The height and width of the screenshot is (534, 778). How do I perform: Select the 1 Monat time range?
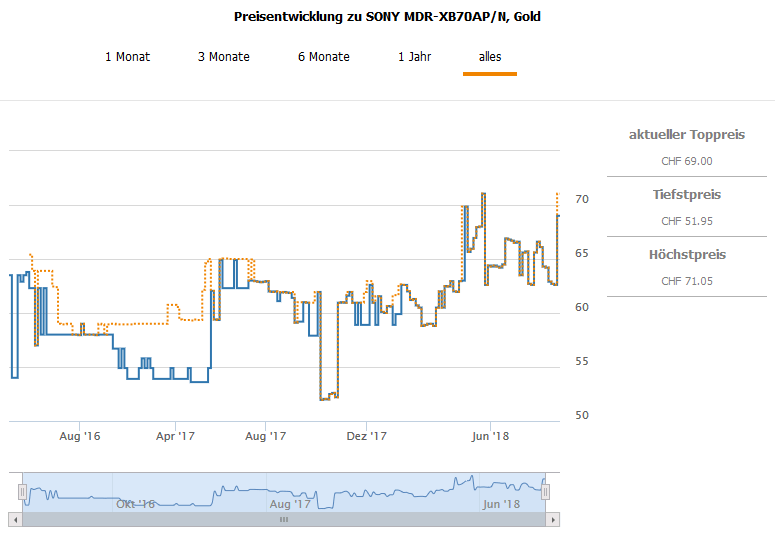coord(127,57)
